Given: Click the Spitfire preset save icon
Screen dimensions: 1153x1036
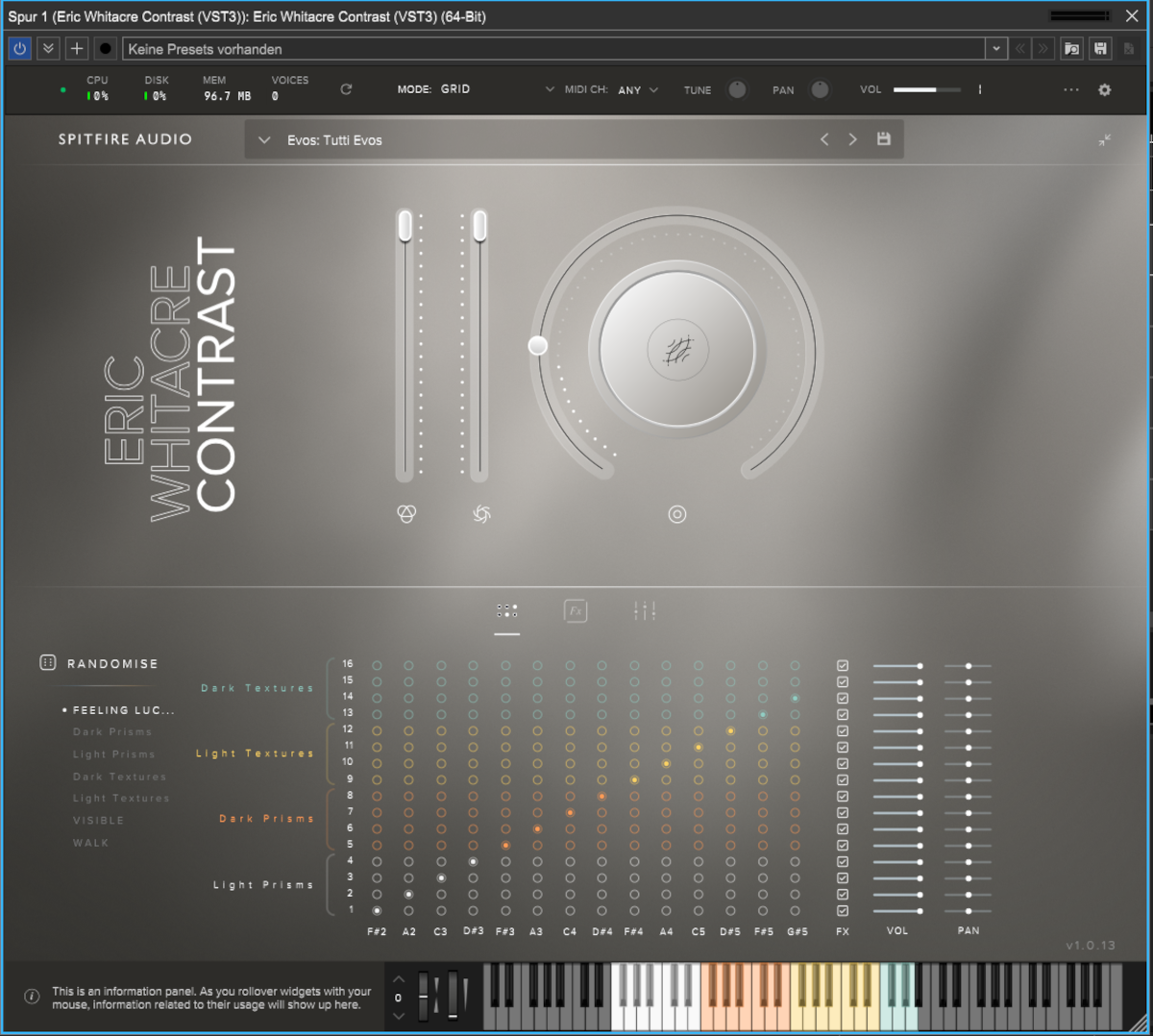Looking at the screenshot, I should [884, 139].
